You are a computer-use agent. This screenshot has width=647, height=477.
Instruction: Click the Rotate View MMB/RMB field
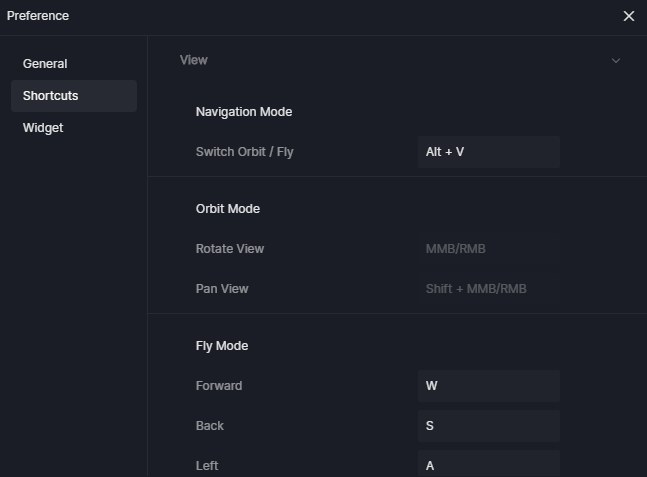[x=489, y=249]
